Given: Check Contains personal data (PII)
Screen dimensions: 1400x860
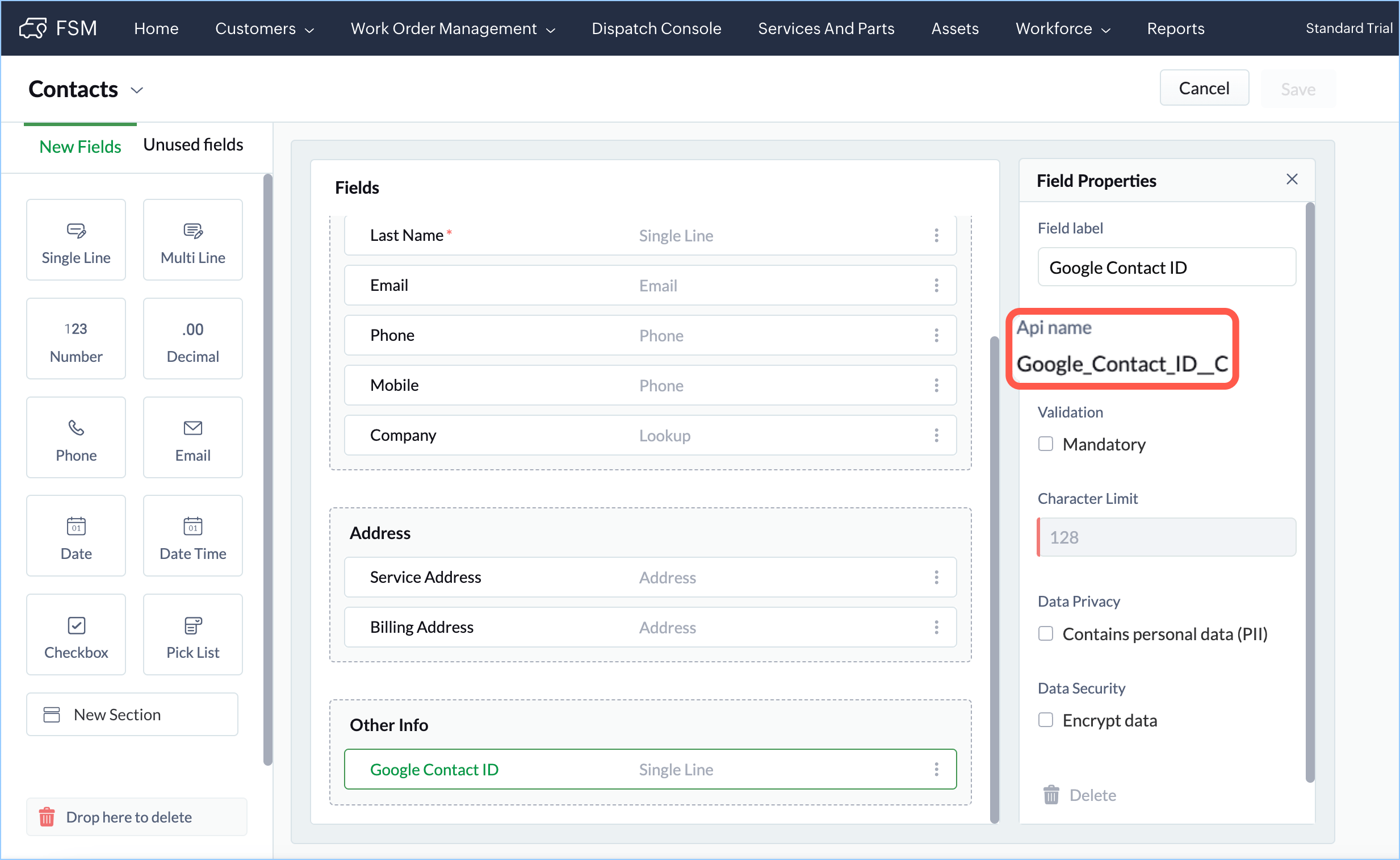Looking at the screenshot, I should 1045,633.
